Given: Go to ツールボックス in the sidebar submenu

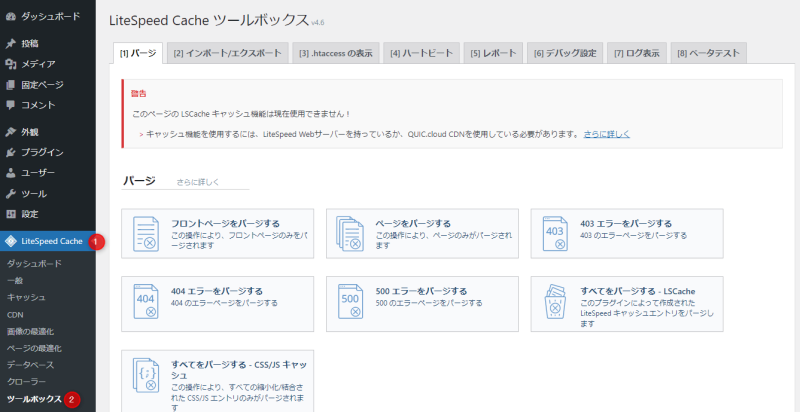Looking at the screenshot, I should [x=34, y=399].
